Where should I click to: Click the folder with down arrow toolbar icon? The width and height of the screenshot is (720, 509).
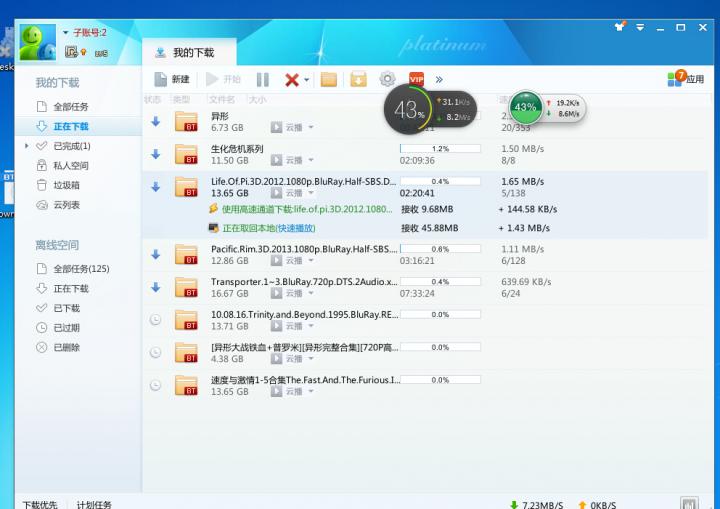coord(359,79)
